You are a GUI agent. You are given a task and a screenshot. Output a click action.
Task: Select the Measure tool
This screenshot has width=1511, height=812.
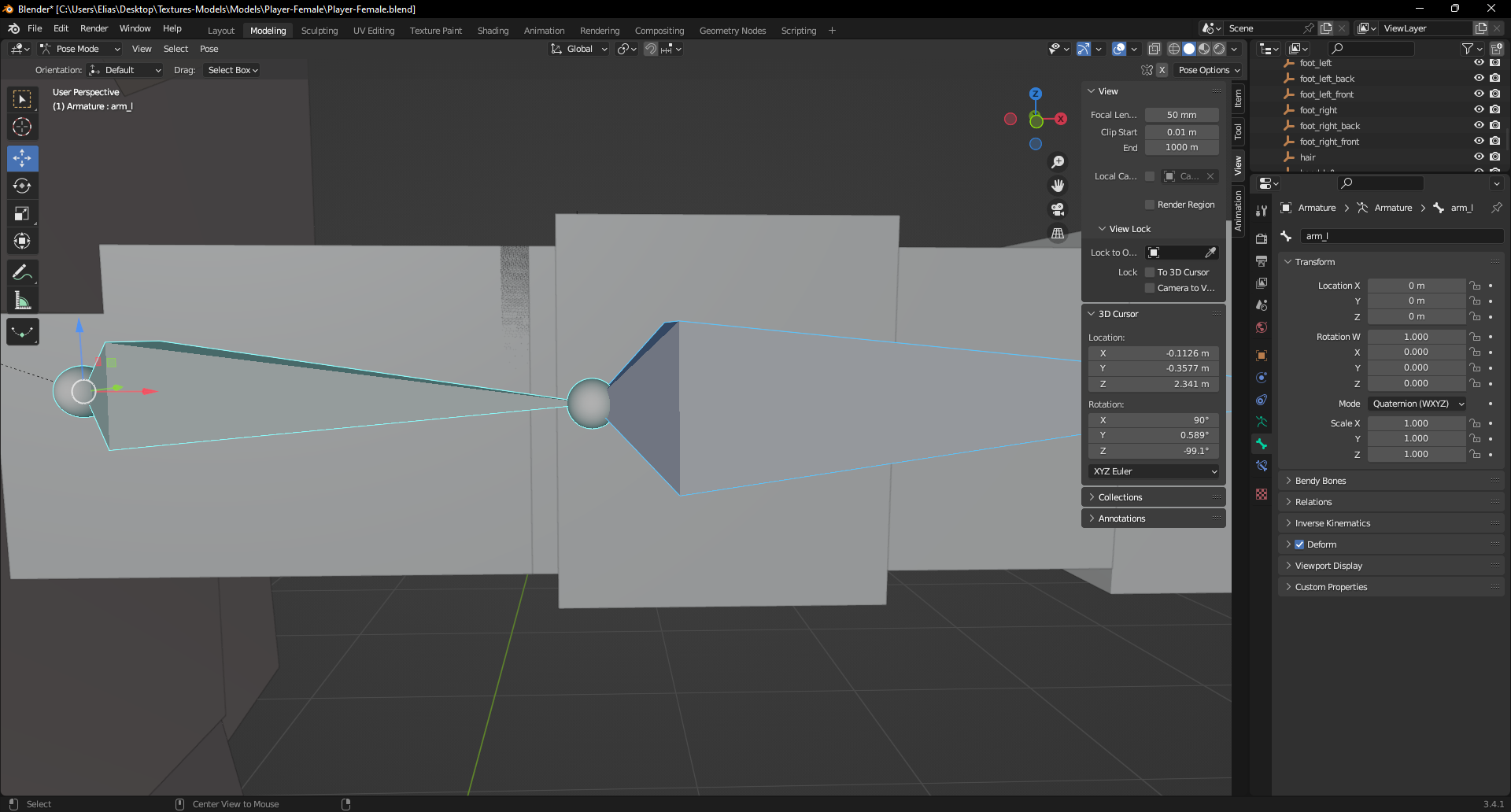[23, 300]
